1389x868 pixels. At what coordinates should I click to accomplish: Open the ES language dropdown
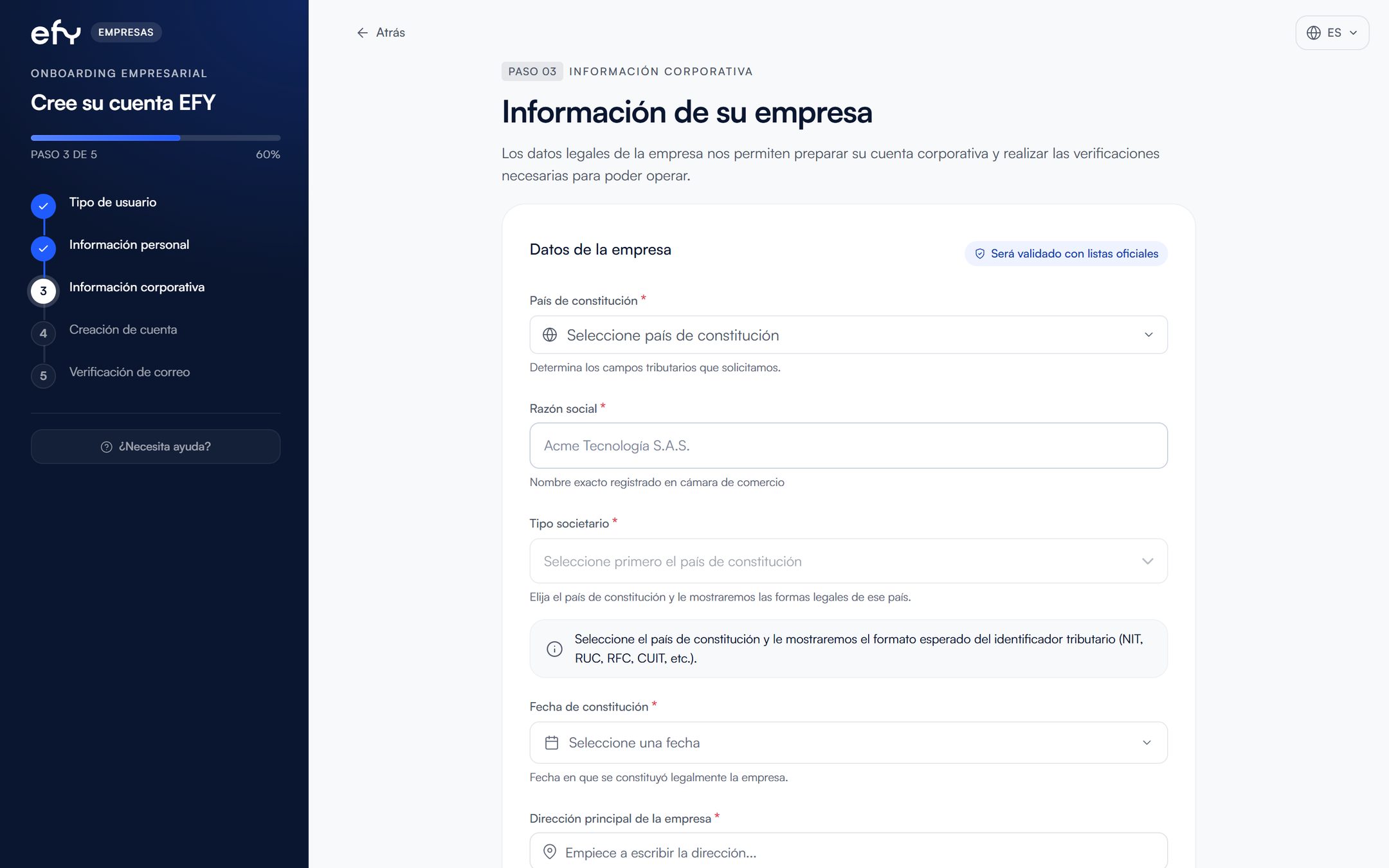tap(1332, 33)
